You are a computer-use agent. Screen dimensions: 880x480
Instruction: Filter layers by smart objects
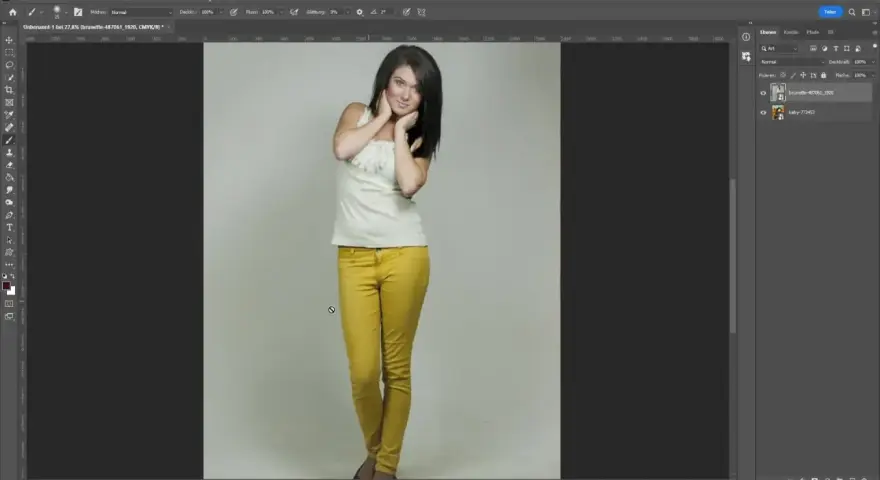coord(858,49)
